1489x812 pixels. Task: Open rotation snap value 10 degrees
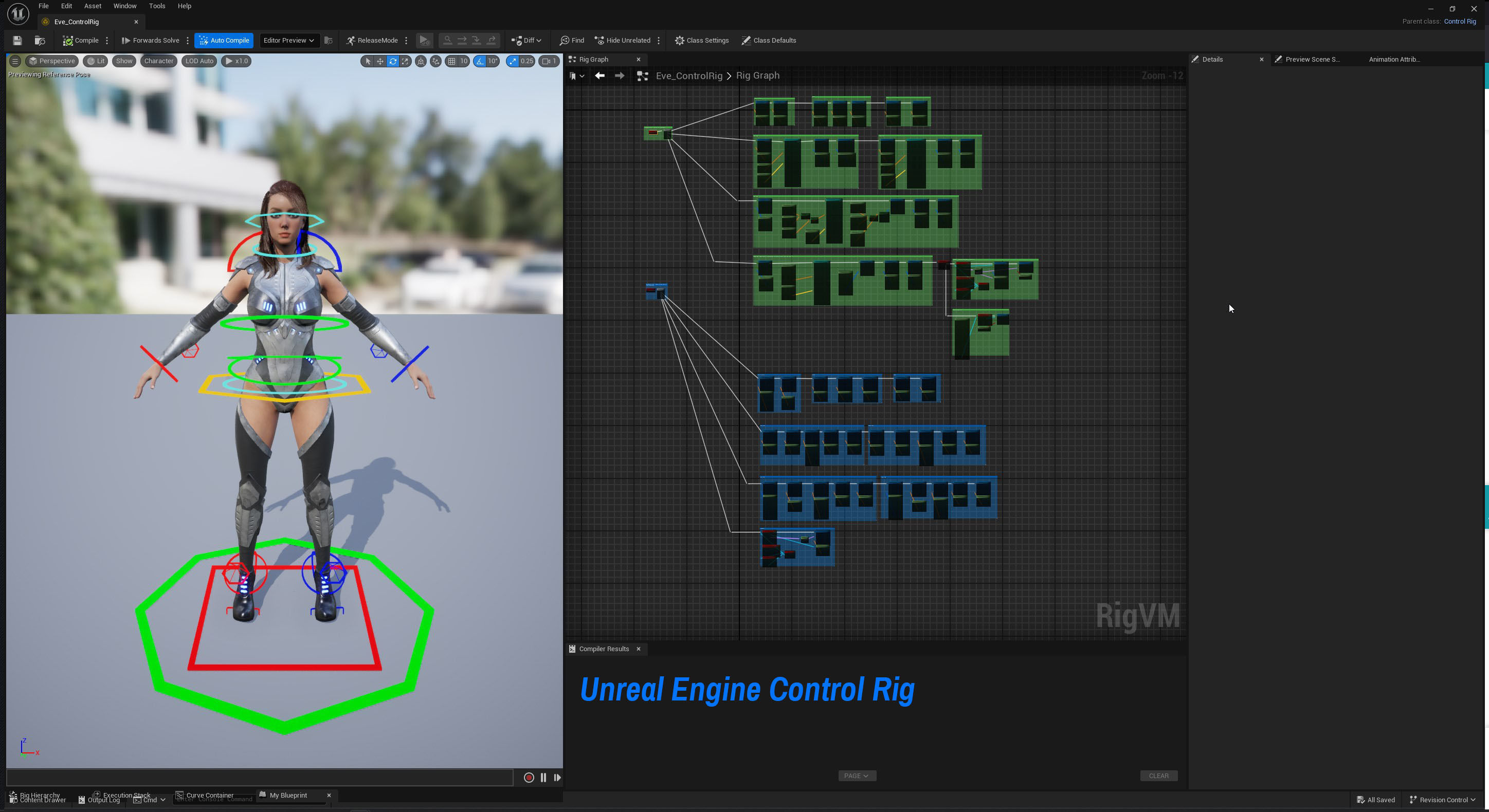point(493,61)
